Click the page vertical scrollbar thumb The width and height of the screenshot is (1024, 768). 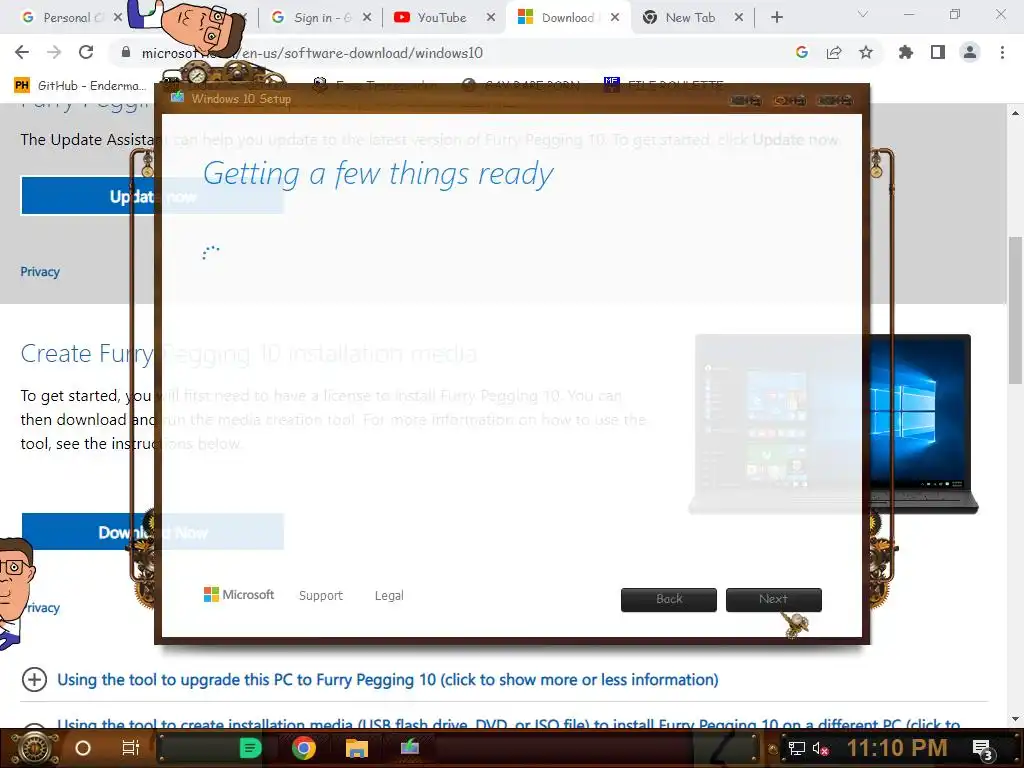pyautogui.click(x=1015, y=310)
